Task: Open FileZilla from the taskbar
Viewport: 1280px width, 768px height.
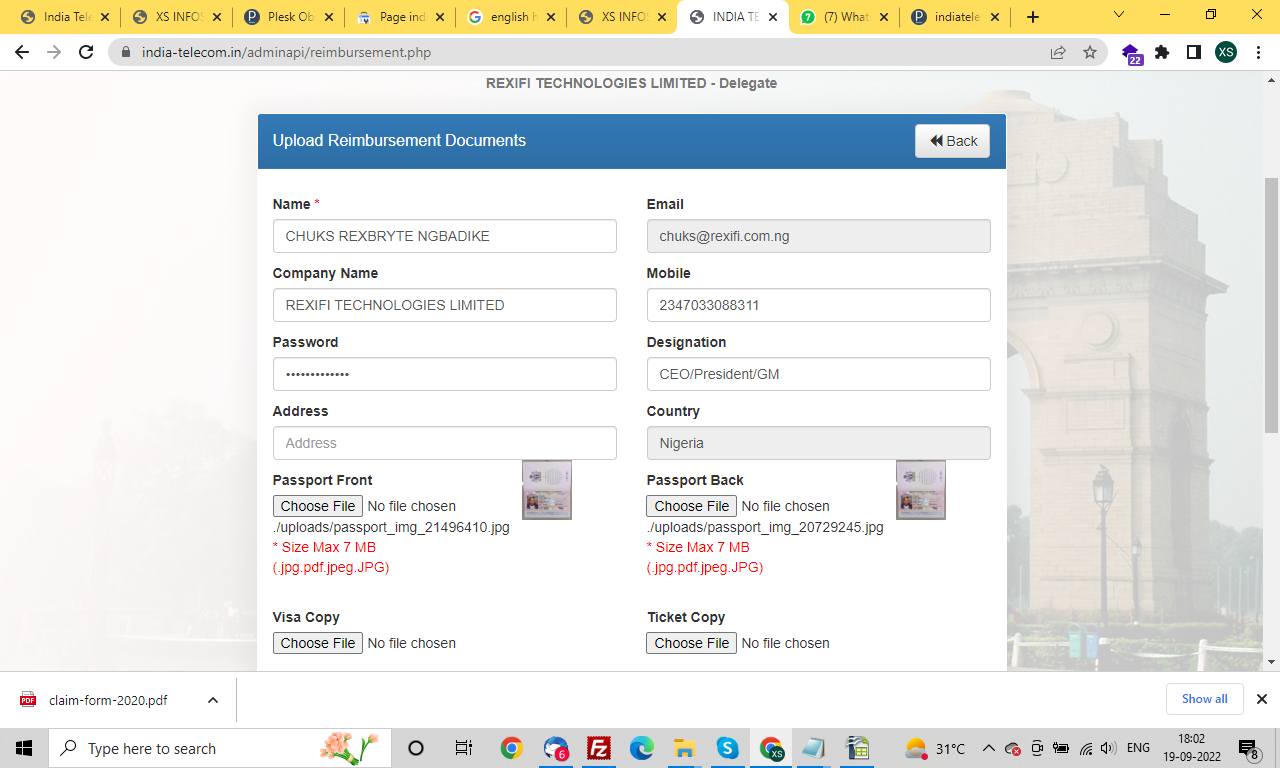Action: tap(599, 748)
